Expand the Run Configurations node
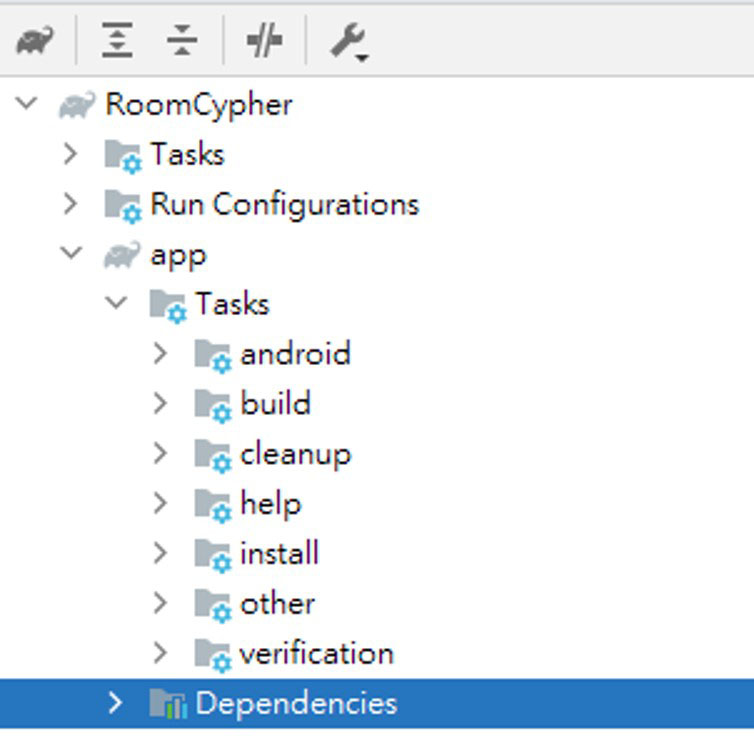Screen dimensions: 754x753 click(70, 204)
